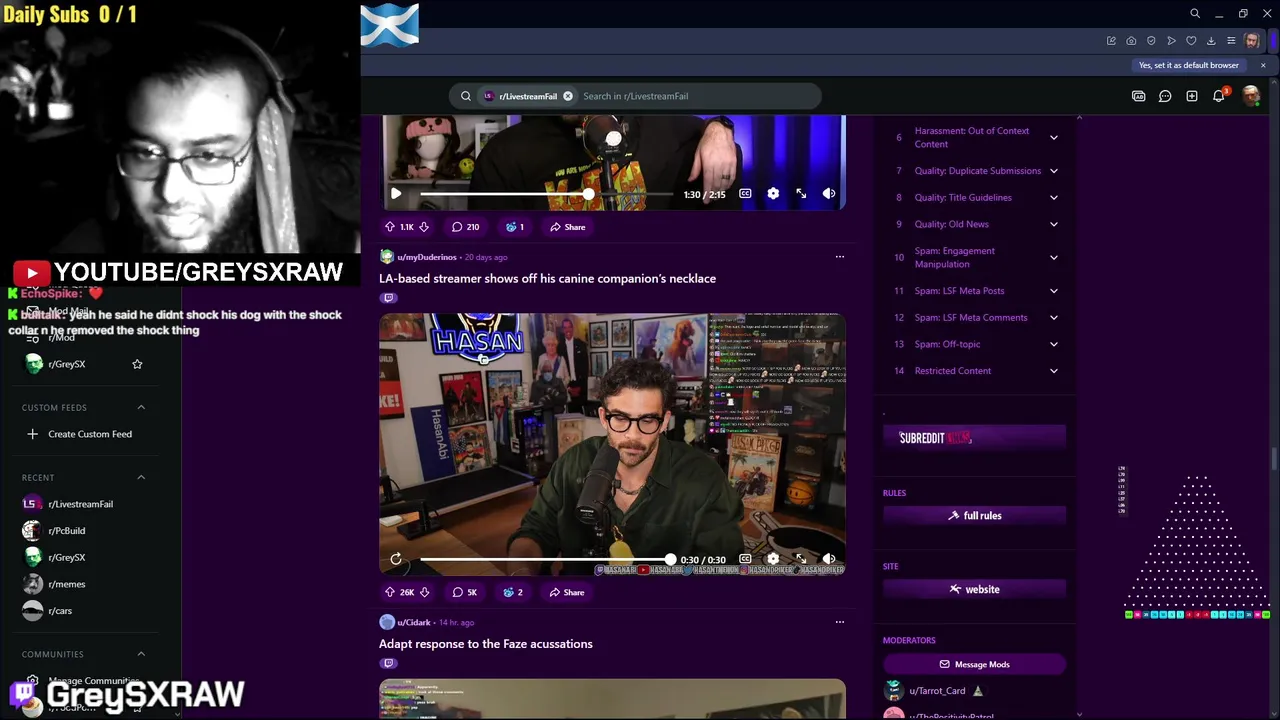Open options menu for u/myDuderinos post

[x=840, y=257]
